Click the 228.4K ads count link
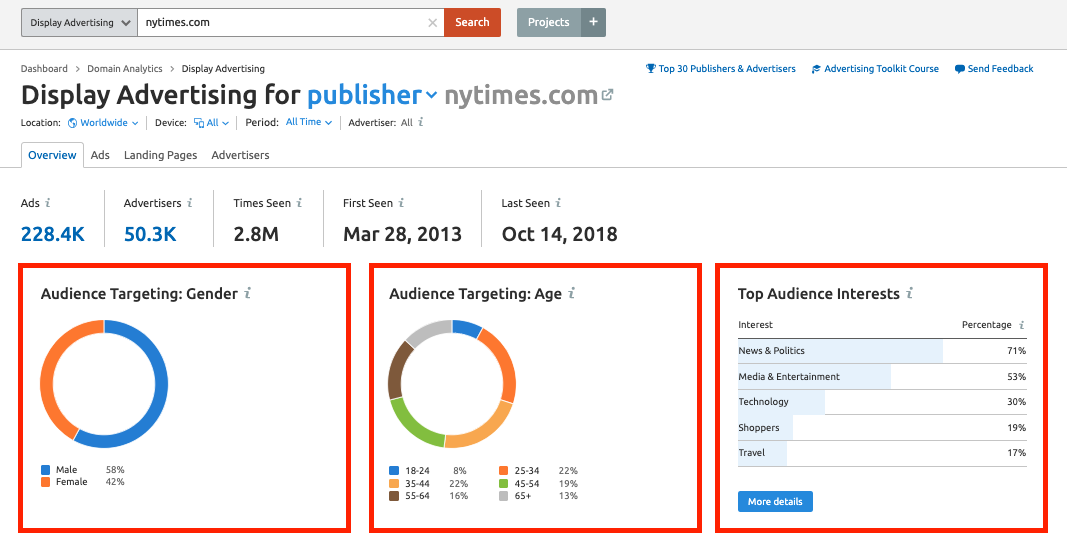Image resolution: width=1067 pixels, height=543 pixels. (52, 235)
